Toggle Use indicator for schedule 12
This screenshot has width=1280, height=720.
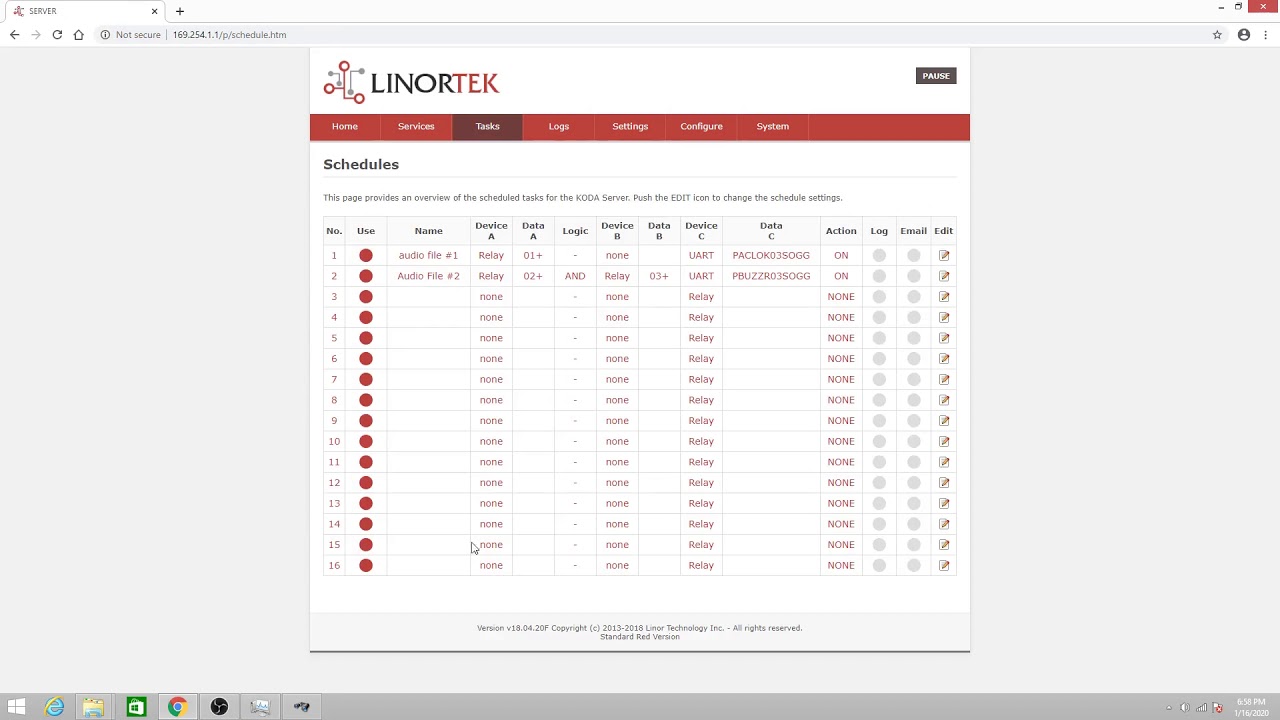366,483
